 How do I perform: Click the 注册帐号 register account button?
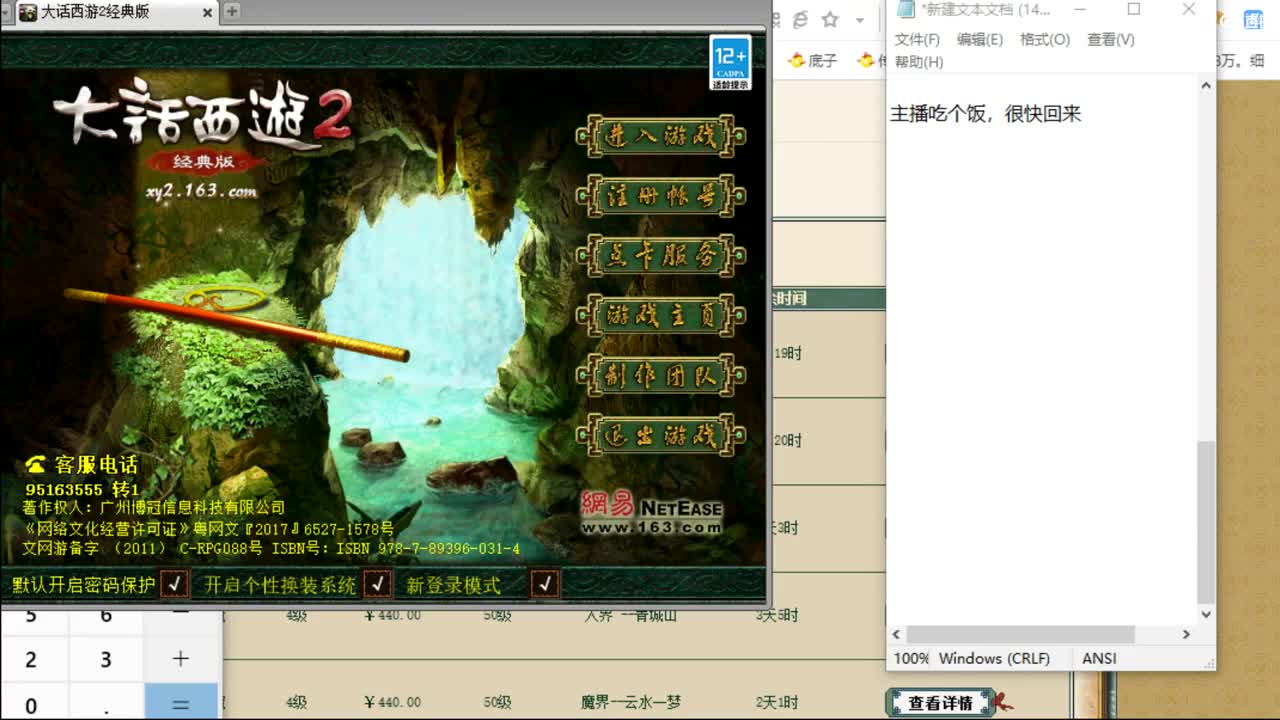click(x=661, y=196)
